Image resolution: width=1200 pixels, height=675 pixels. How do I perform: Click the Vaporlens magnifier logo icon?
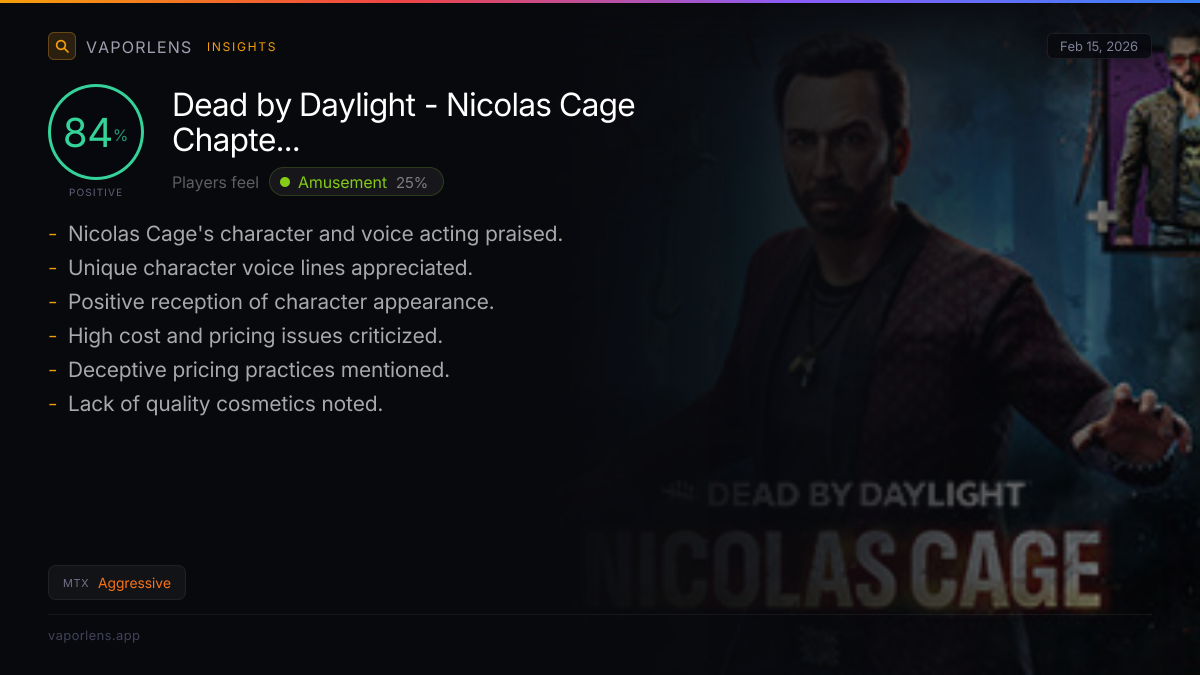pos(62,46)
